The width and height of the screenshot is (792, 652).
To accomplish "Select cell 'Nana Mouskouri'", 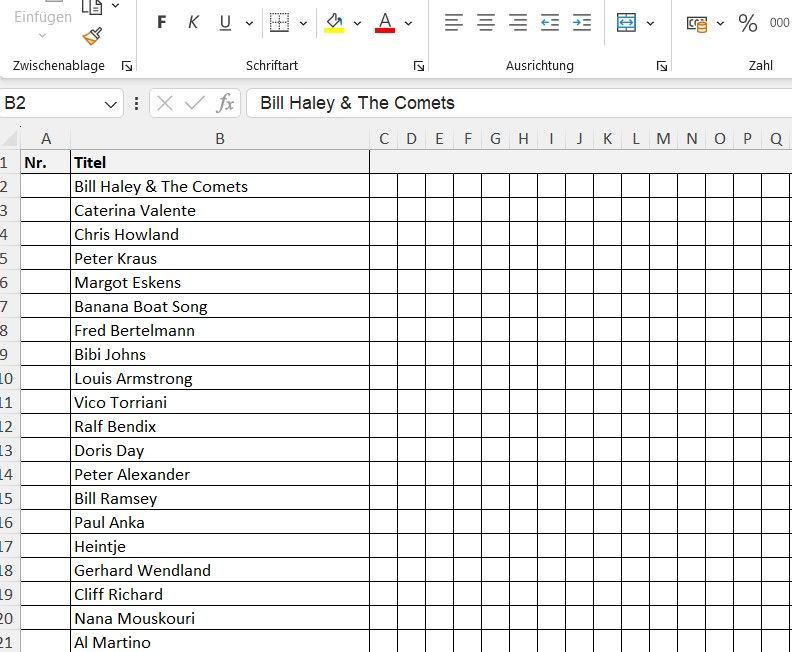I will (220, 618).
